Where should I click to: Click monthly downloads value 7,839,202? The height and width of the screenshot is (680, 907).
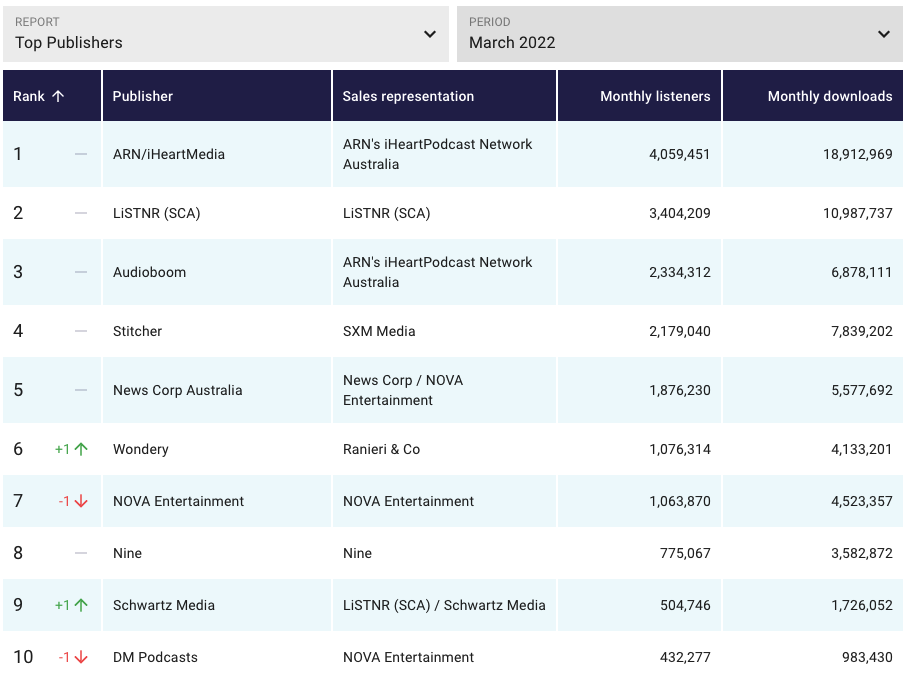[x=862, y=331]
